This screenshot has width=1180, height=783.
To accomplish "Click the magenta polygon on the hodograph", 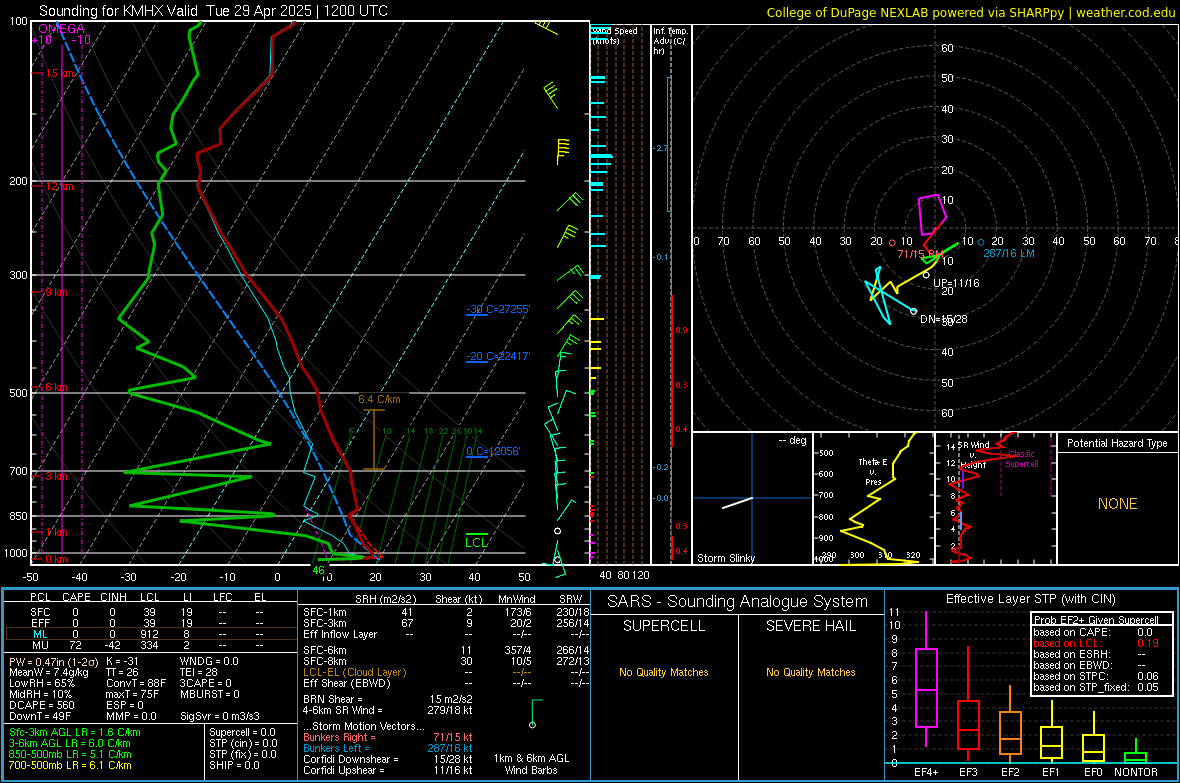I will pos(932,215).
